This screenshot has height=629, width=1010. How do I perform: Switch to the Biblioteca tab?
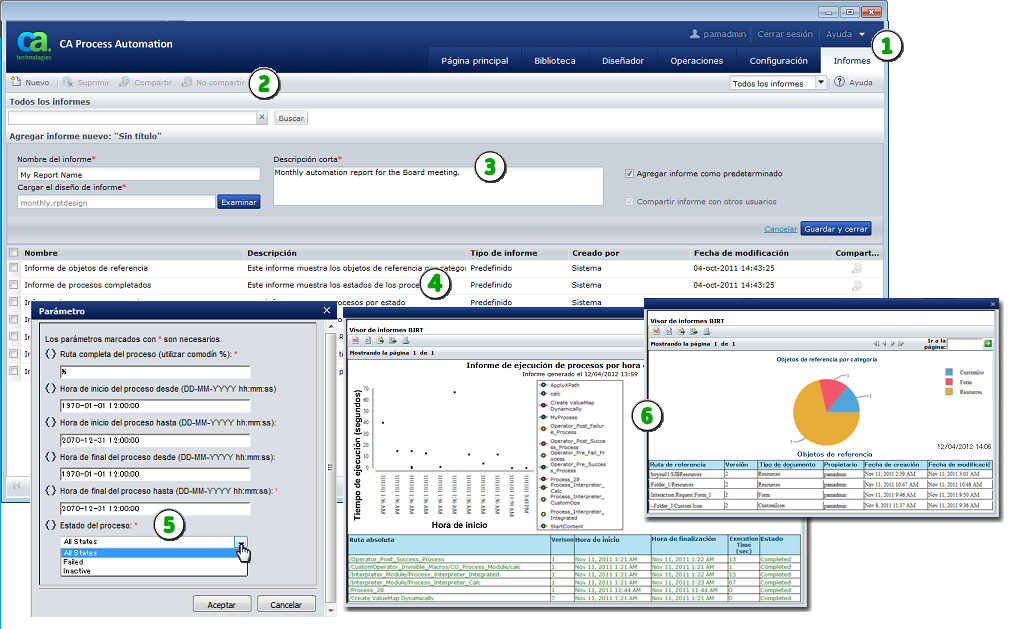pos(554,61)
